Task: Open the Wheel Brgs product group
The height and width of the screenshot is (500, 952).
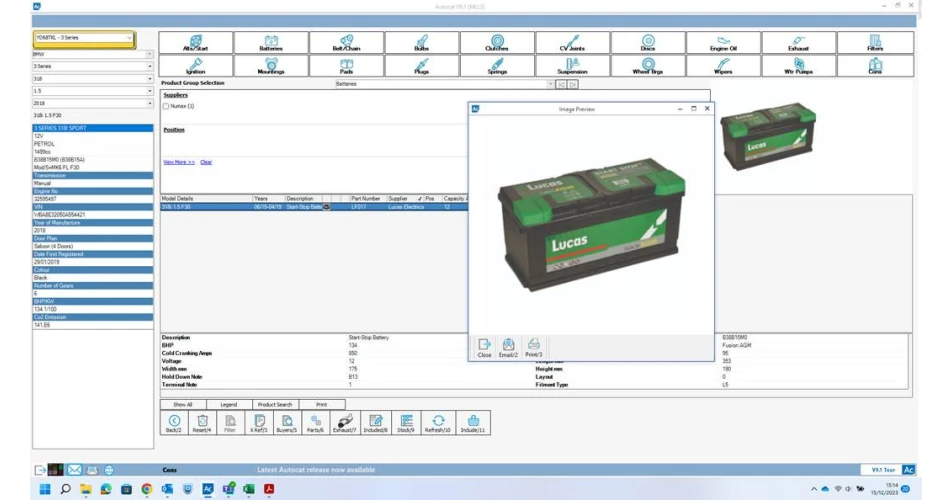Action: tap(648, 66)
